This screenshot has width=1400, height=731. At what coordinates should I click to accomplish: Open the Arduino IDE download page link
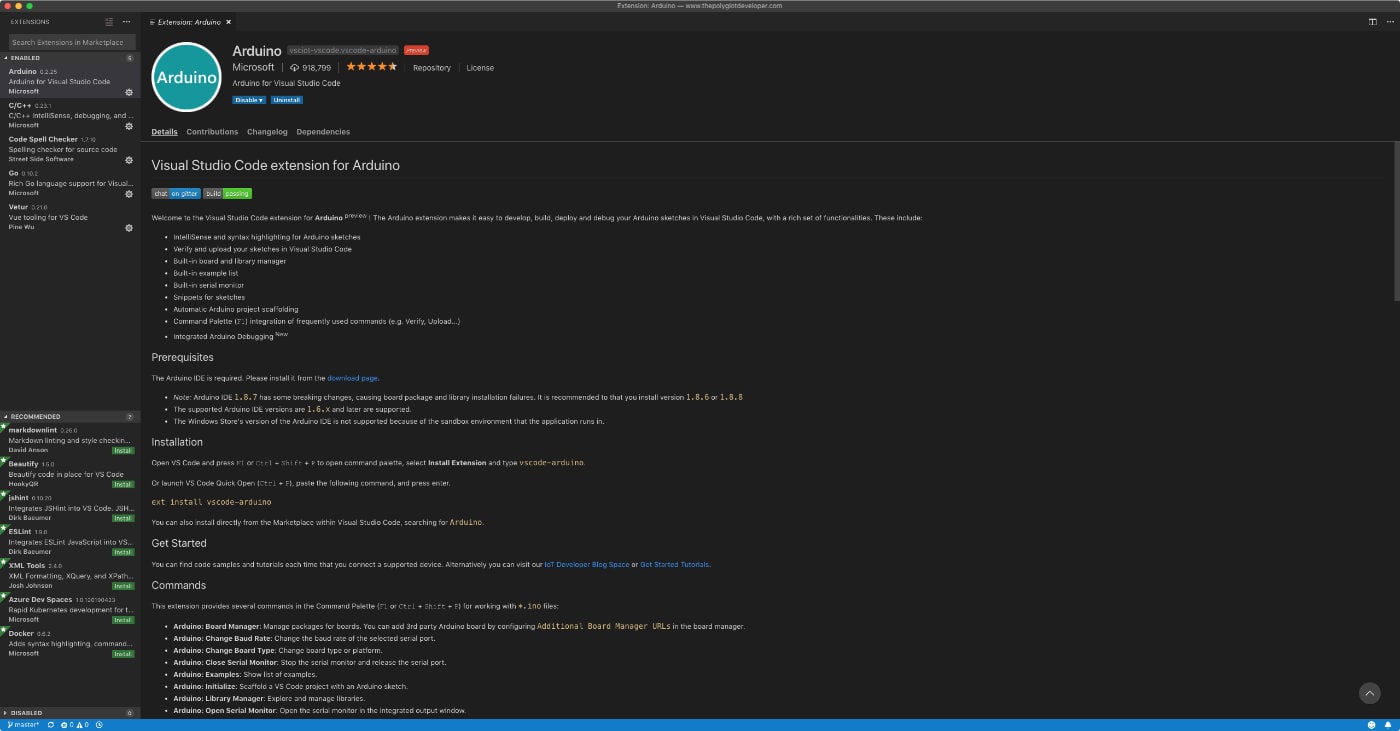tap(352, 378)
